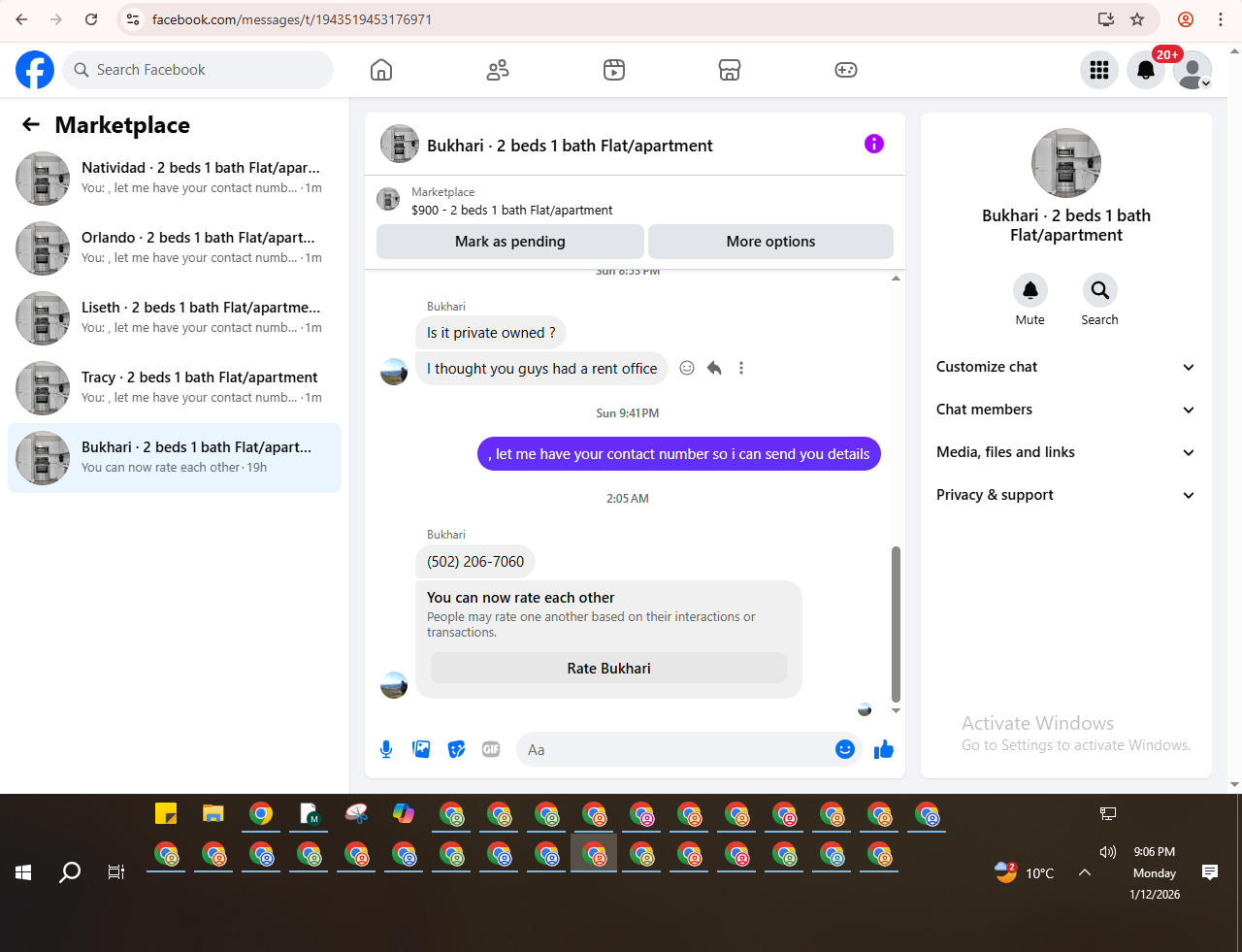Image resolution: width=1242 pixels, height=952 pixels.
Task: Mute the Bukhari conversation
Action: pos(1030,290)
